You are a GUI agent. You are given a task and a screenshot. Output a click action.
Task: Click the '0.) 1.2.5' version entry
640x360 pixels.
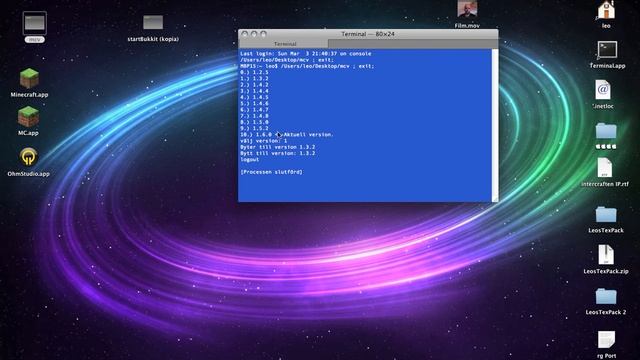tap(254, 72)
